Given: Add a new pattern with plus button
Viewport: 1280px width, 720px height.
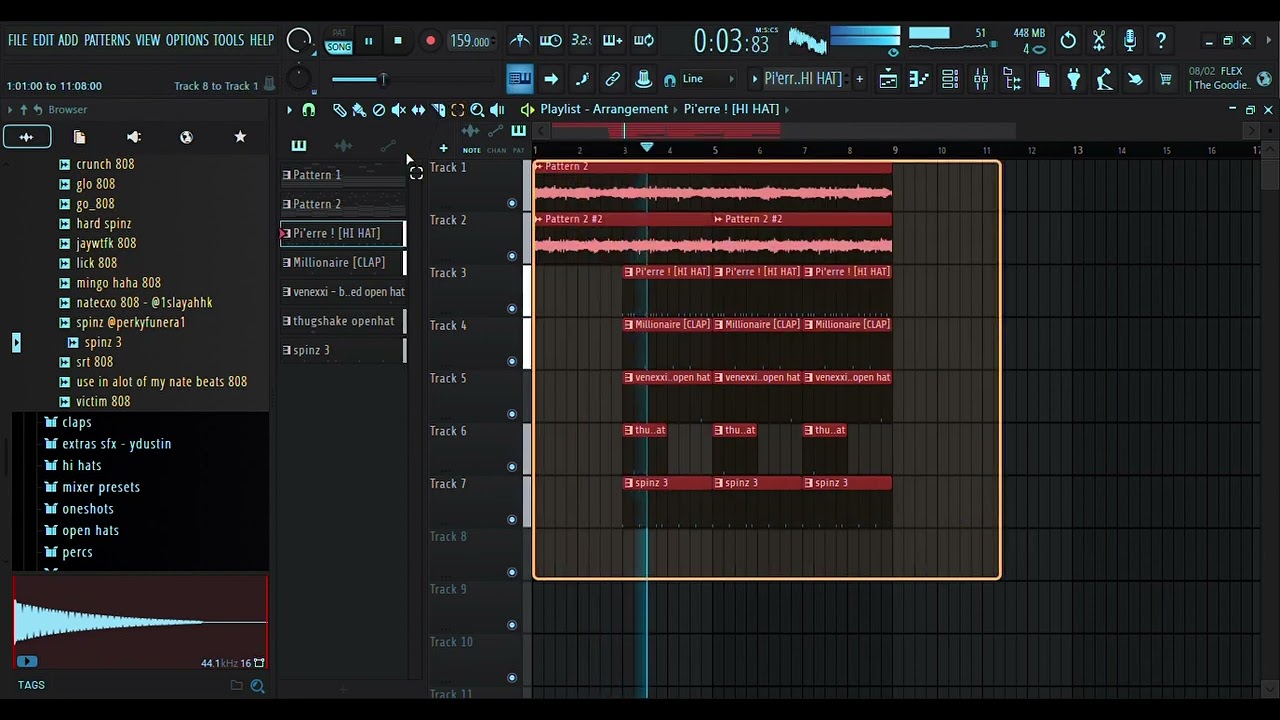Looking at the screenshot, I should [859, 79].
